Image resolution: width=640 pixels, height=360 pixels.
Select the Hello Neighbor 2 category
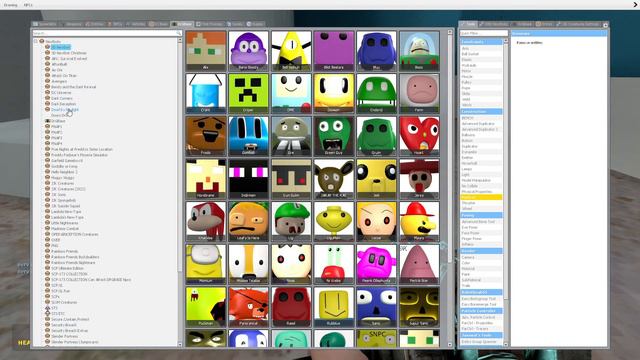pos(64,172)
